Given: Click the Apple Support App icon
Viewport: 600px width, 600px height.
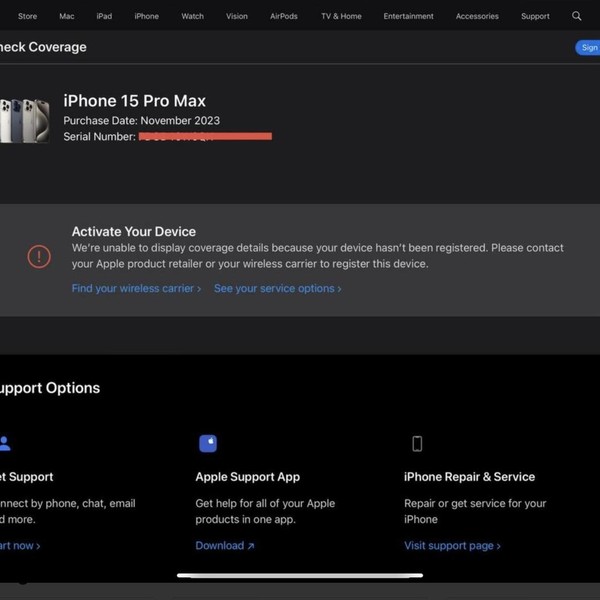Looking at the screenshot, I should 208,443.
